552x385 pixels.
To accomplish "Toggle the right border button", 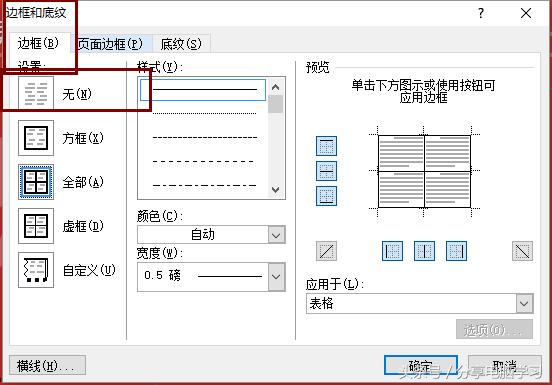I will click(456, 251).
